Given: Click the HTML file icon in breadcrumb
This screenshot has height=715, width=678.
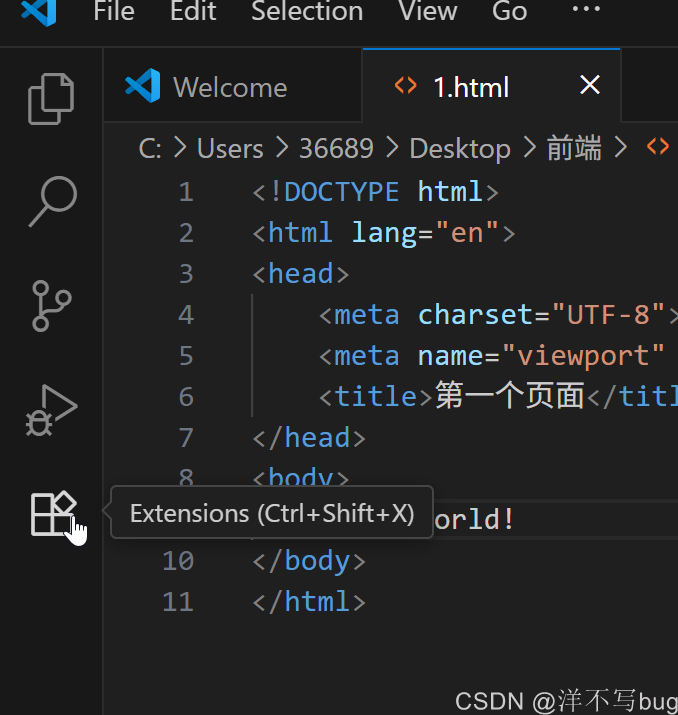Looking at the screenshot, I should (x=658, y=147).
